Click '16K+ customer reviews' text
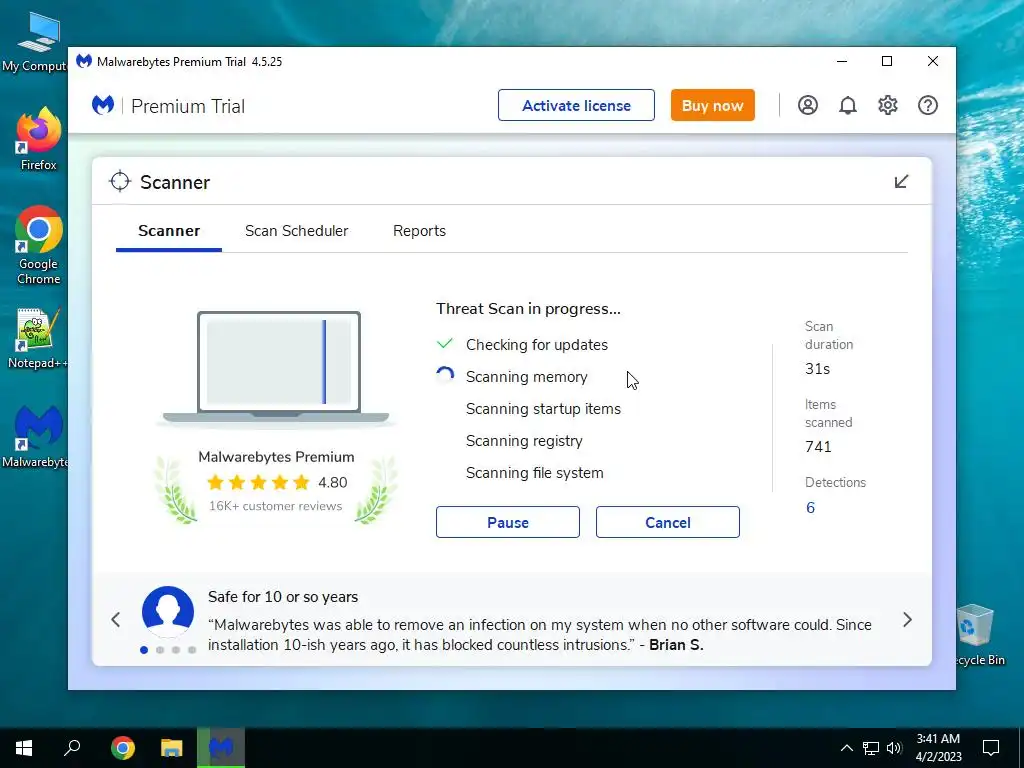The height and width of the screenshot is (768, 1024). click(x=275, y=506)
